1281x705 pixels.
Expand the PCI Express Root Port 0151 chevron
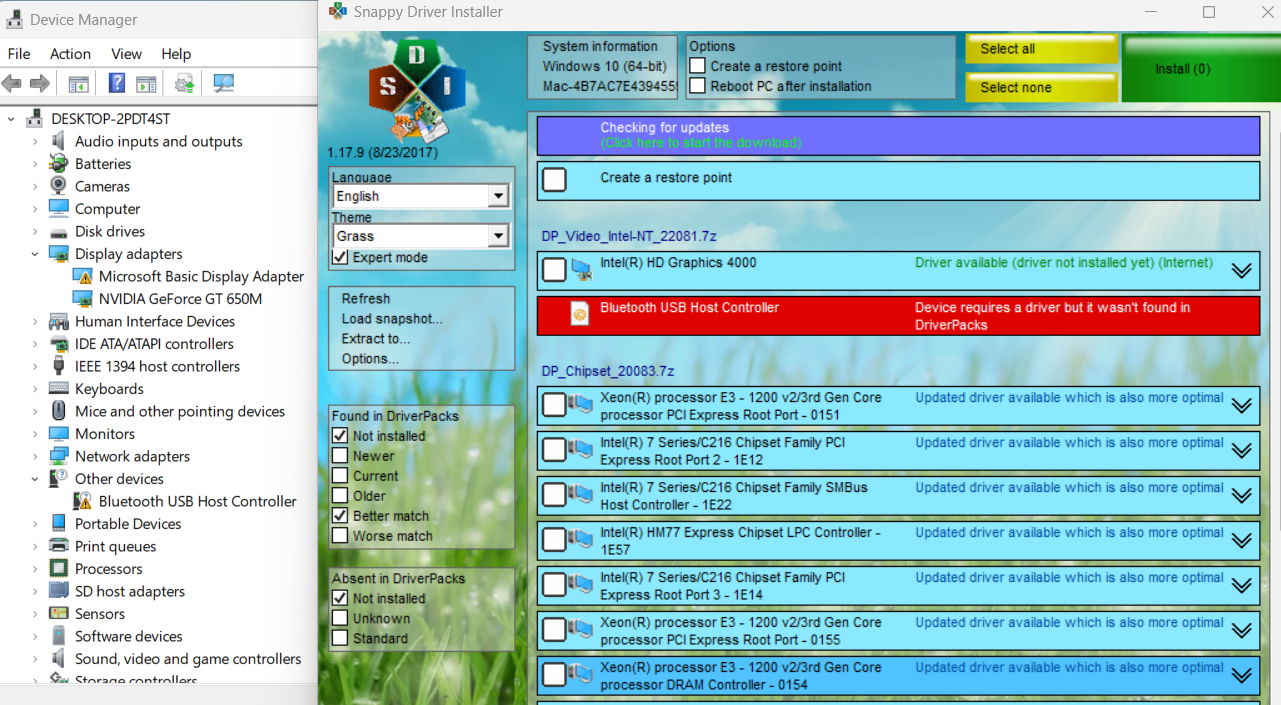[x=1241, y=406]
